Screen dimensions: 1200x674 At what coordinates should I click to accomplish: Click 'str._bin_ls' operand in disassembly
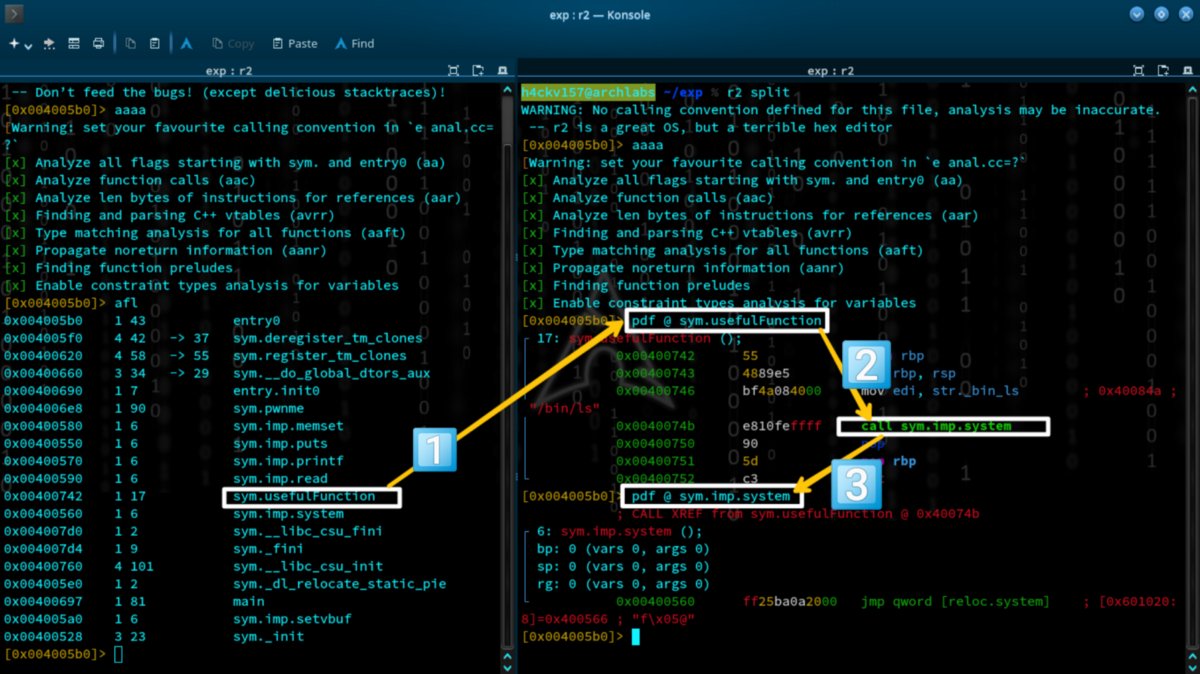975,390
